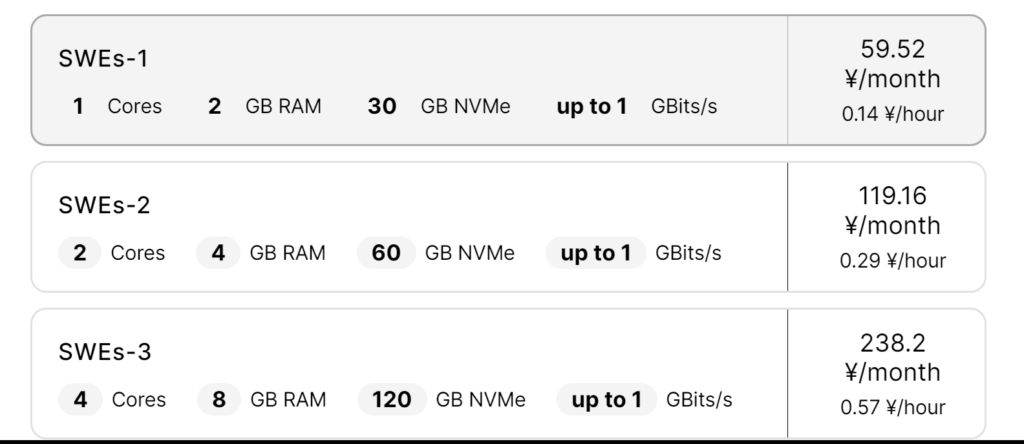This screenshot has height=444, width=1024.
Task: Click the 119.16 ¥/month price
Action: pos(892,210)
